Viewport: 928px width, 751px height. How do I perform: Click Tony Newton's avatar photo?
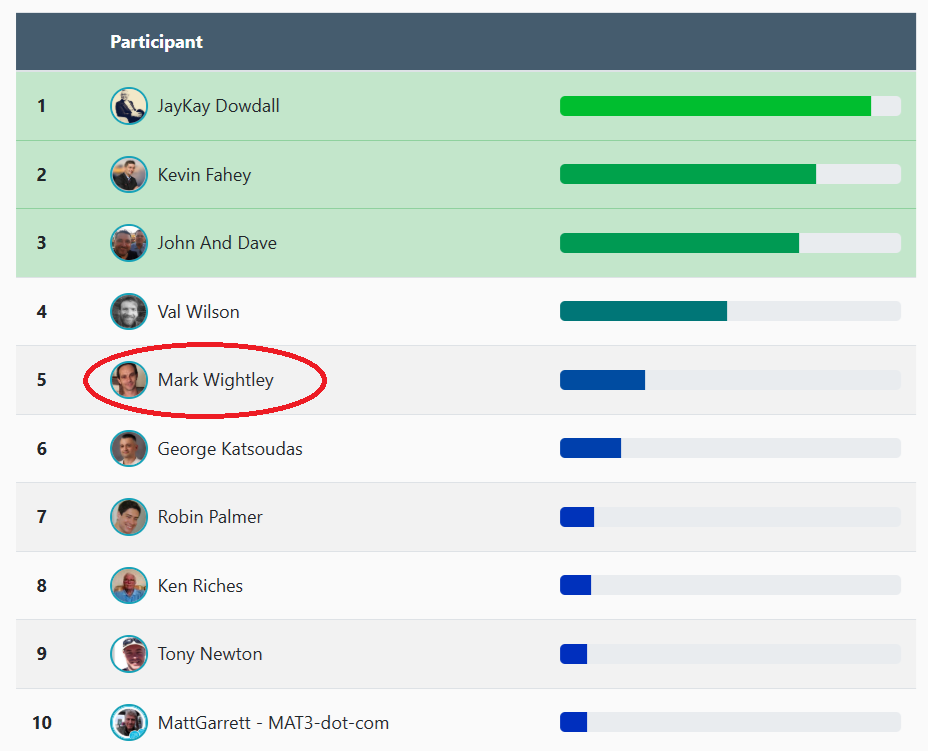tap(129, 654)
